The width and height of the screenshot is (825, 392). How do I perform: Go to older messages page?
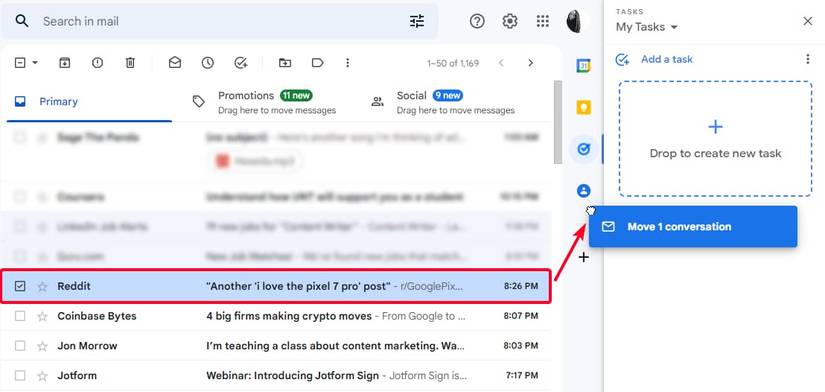[x=530, y=63]
